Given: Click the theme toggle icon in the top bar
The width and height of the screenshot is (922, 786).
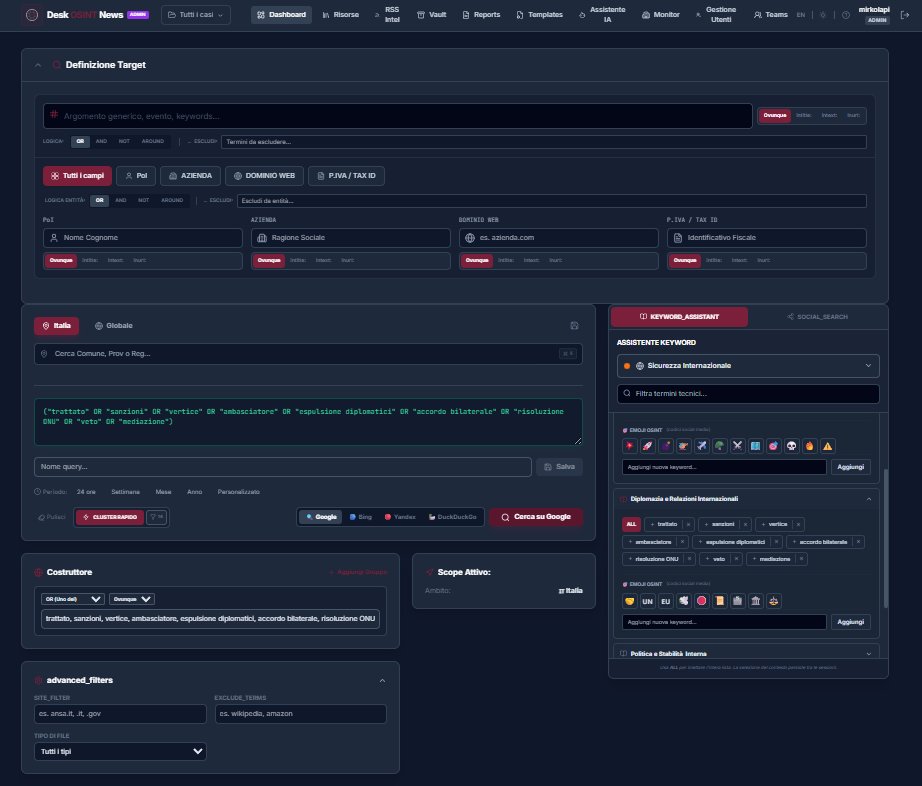Looking at the screenshot, I should [823, 15].
